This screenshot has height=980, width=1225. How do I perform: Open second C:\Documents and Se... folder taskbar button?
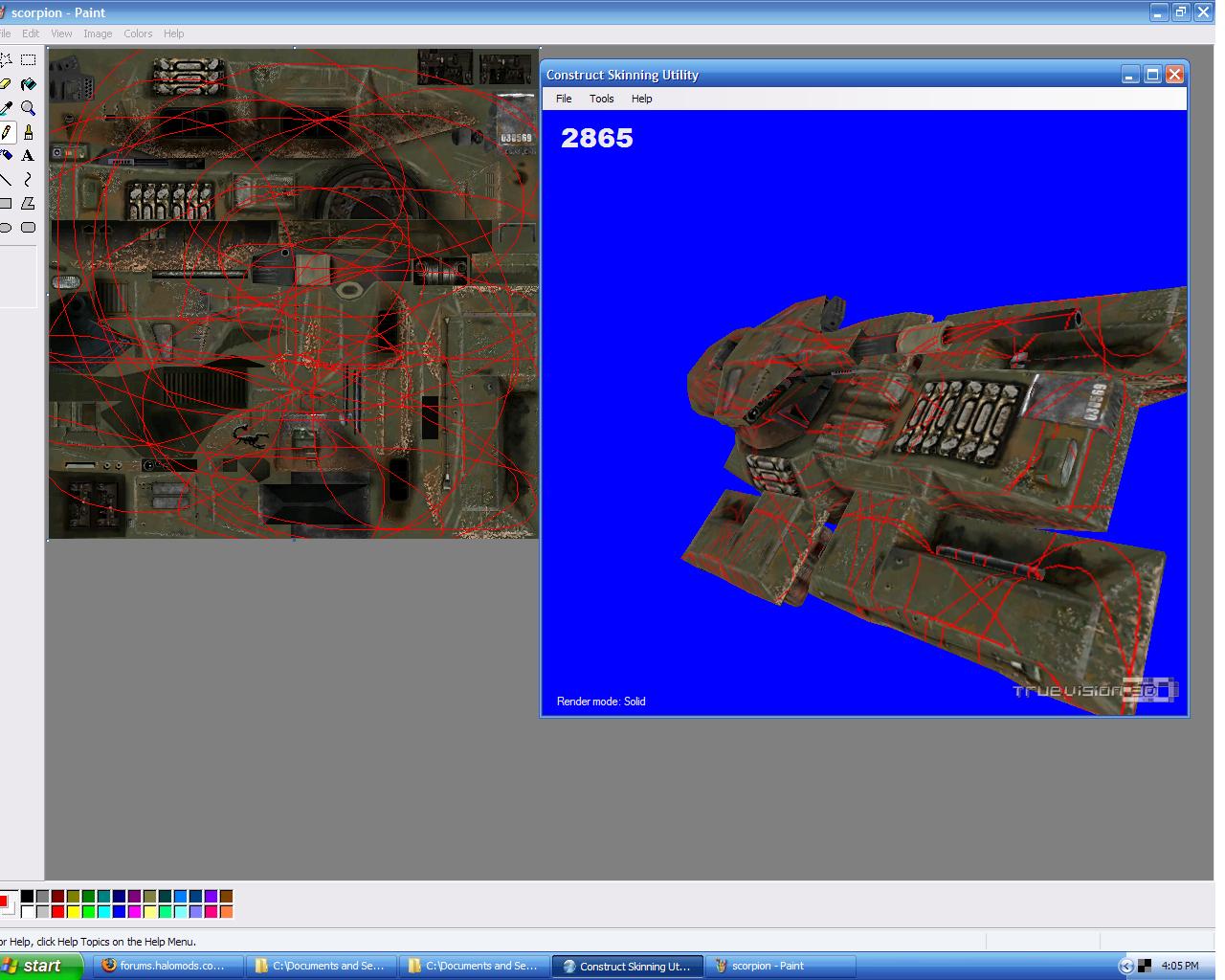pyautogui.click(x=474, y=966)
